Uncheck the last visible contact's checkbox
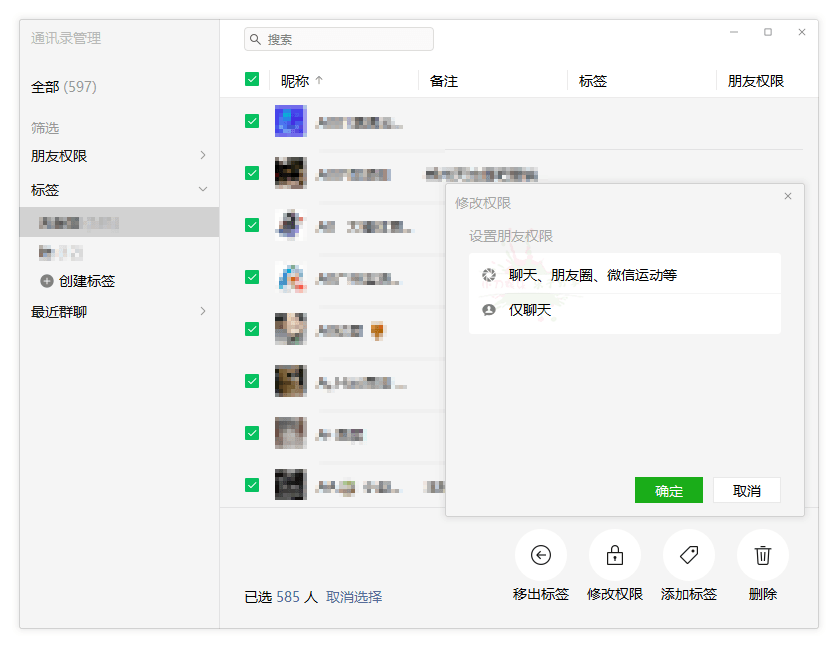The width and height of the screenshot is (838, 648). (x=252, y=485)
